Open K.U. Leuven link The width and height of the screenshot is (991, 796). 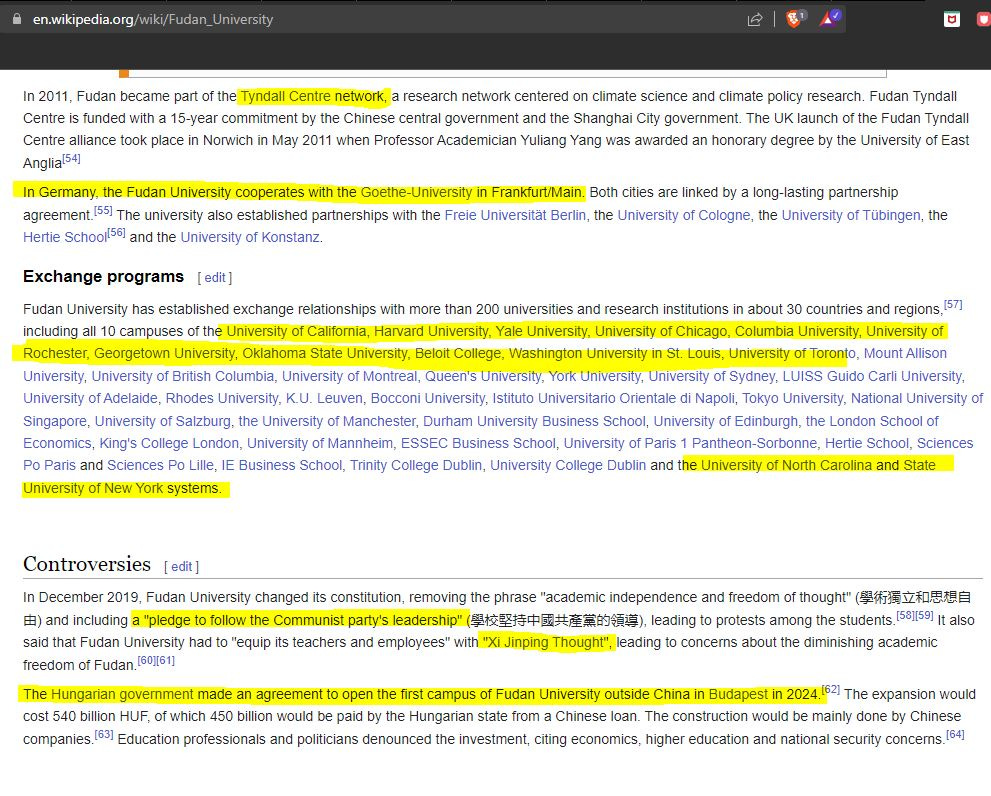[x=324, y=398]
